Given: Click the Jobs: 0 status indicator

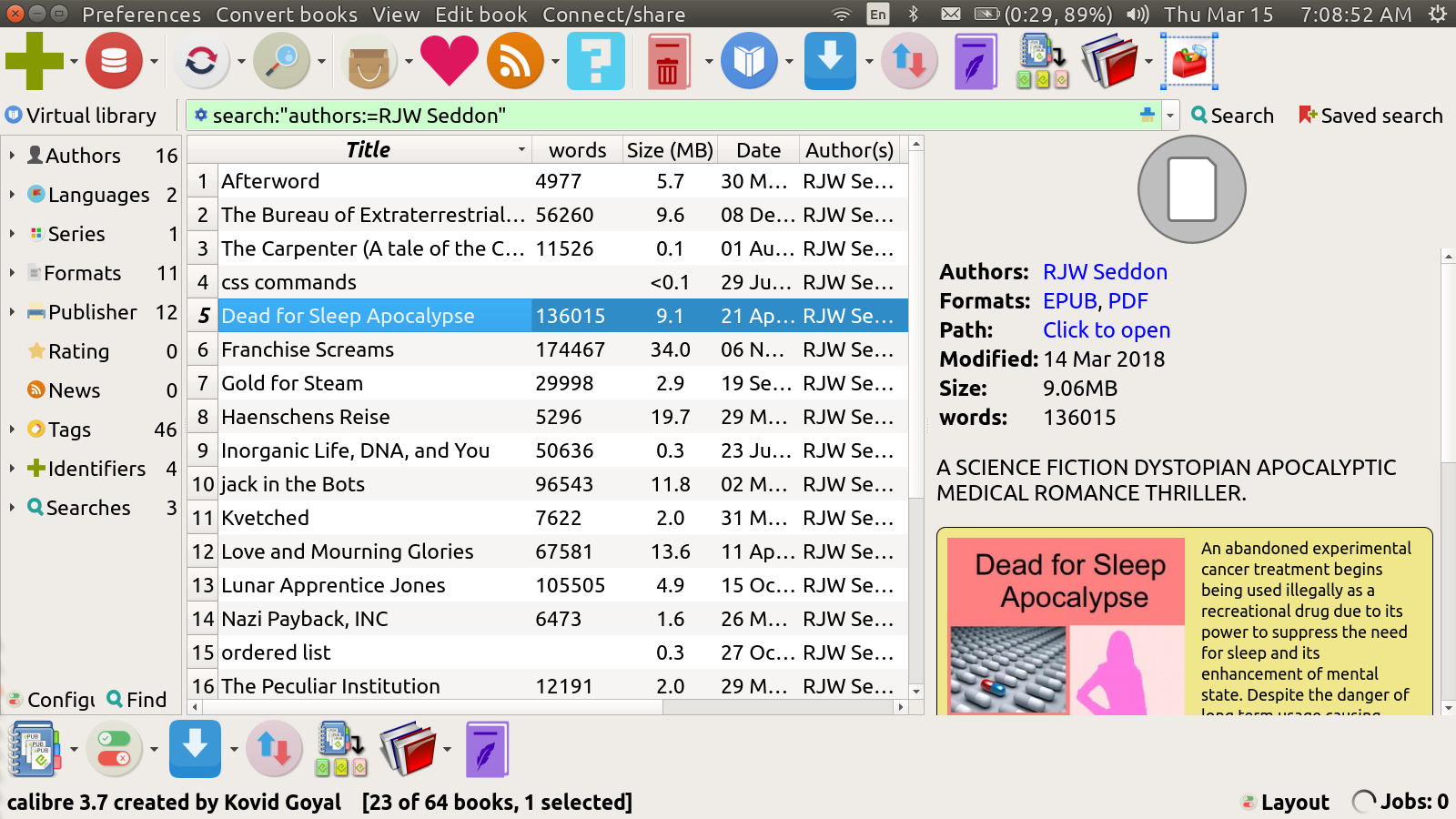Looking at the screenshot, I should tap(1400, 802).
